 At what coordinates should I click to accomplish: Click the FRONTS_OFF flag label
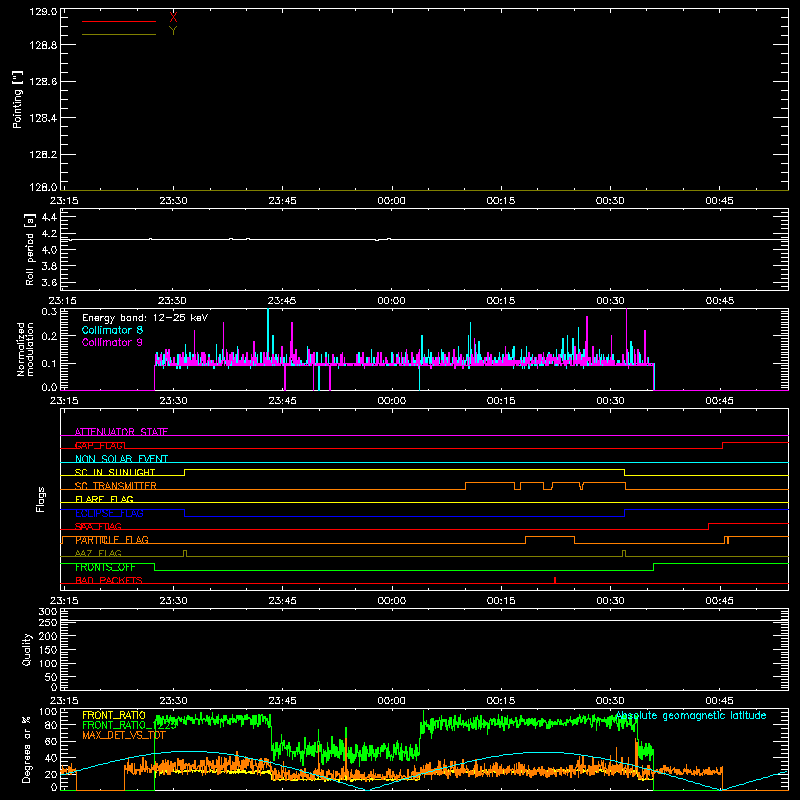coord(105,567)
